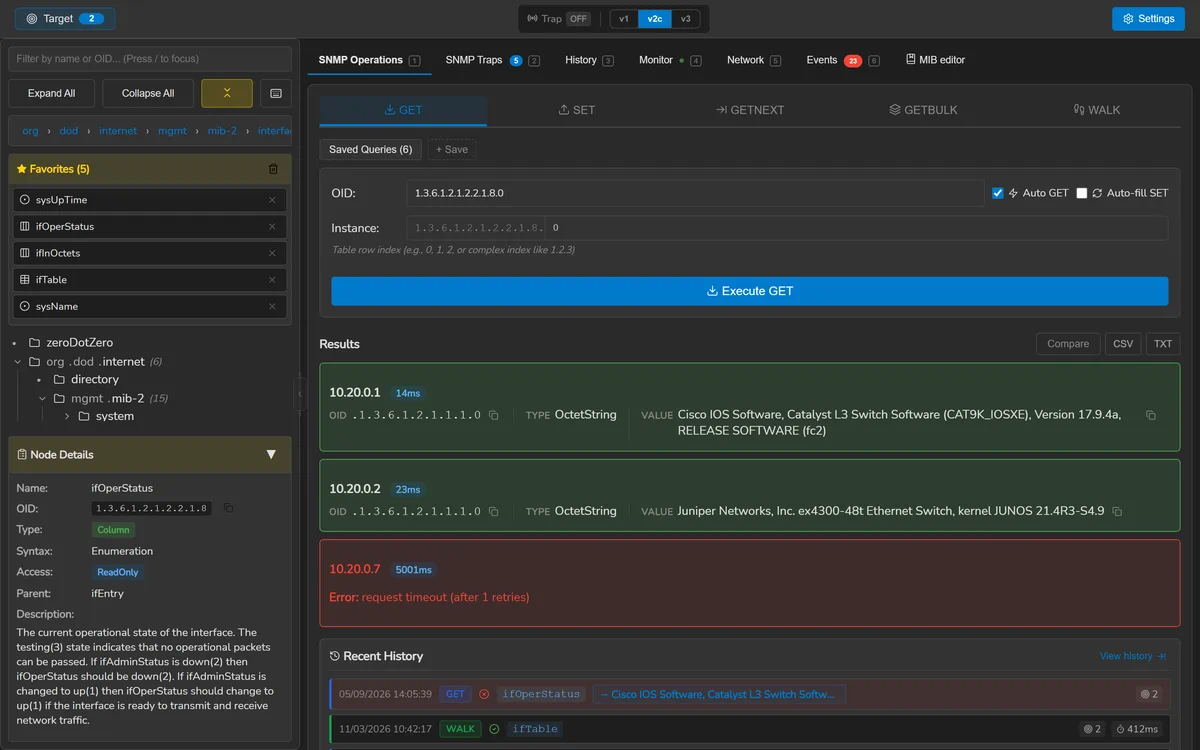The height and width of the screenshot is (750, 1200).
Task: Click the Favorites (5) header
Action: 150,169
